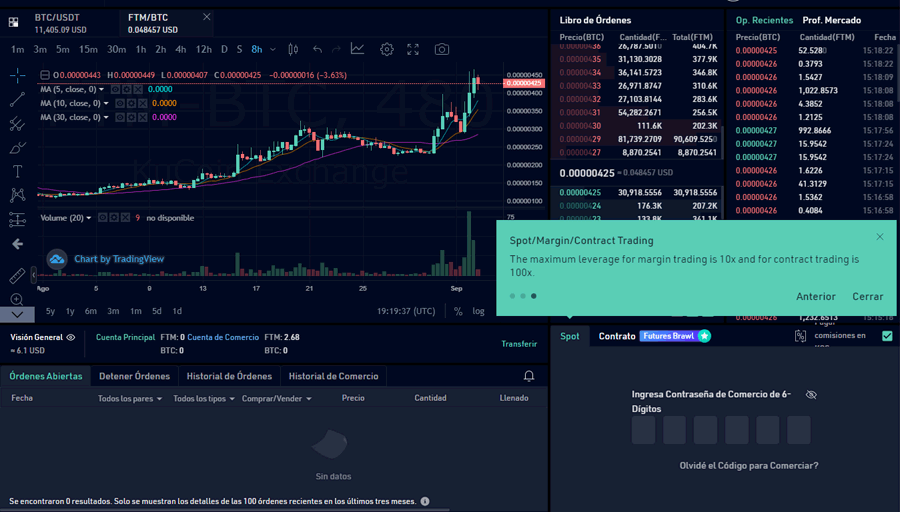Hide the Volume (20) indicator

[x=102, y=218]
